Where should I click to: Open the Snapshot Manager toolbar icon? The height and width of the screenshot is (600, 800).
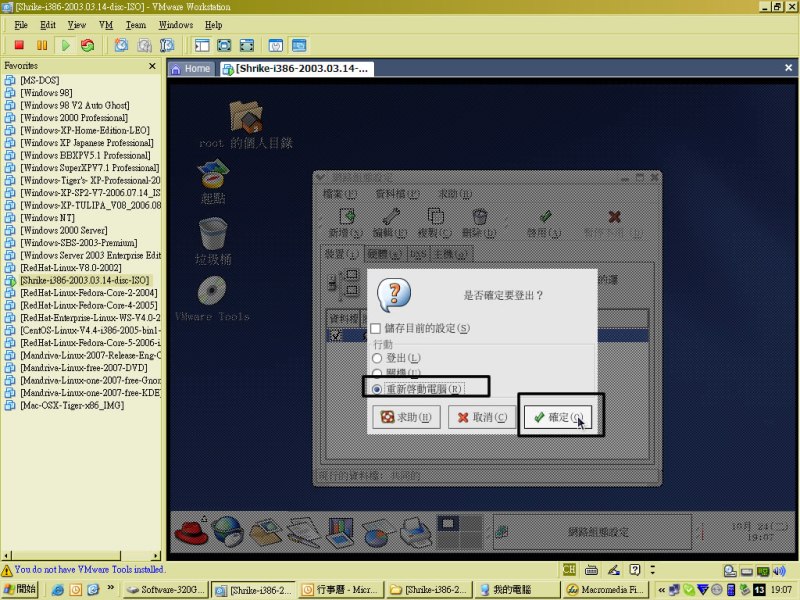pos(167,45)
